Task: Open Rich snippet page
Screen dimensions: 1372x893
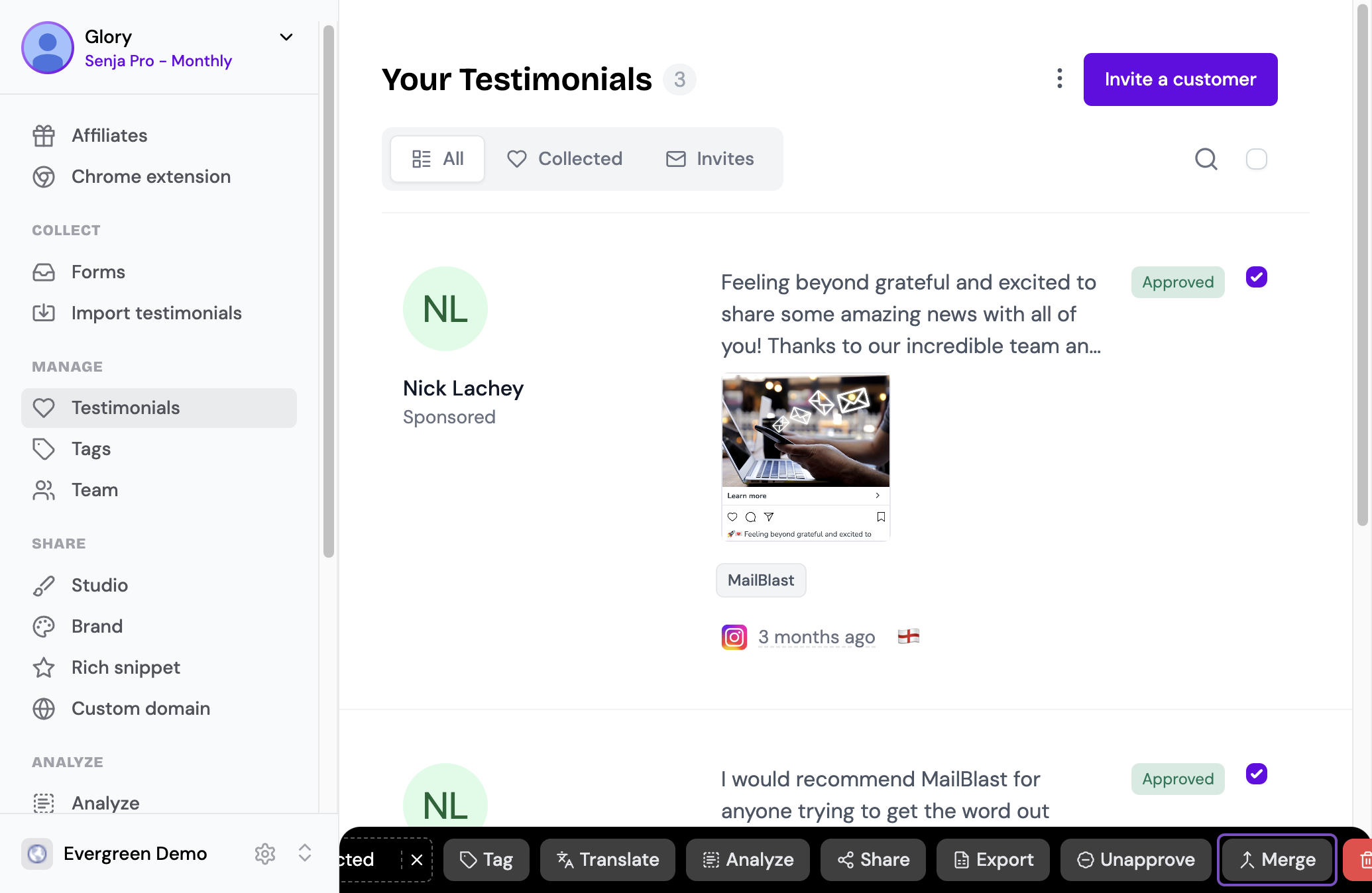Action: pos(158,667)
